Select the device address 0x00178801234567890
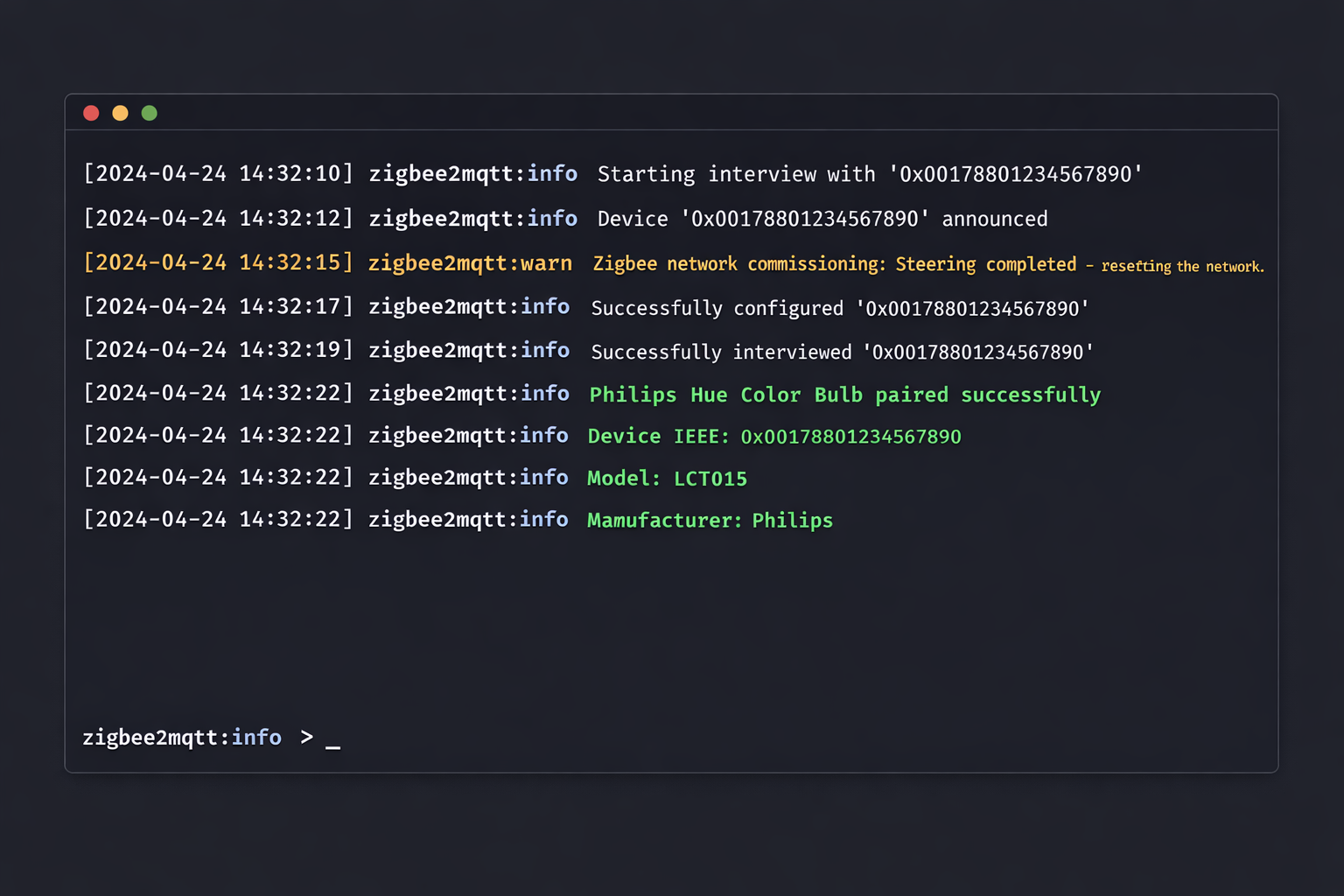 851,436
